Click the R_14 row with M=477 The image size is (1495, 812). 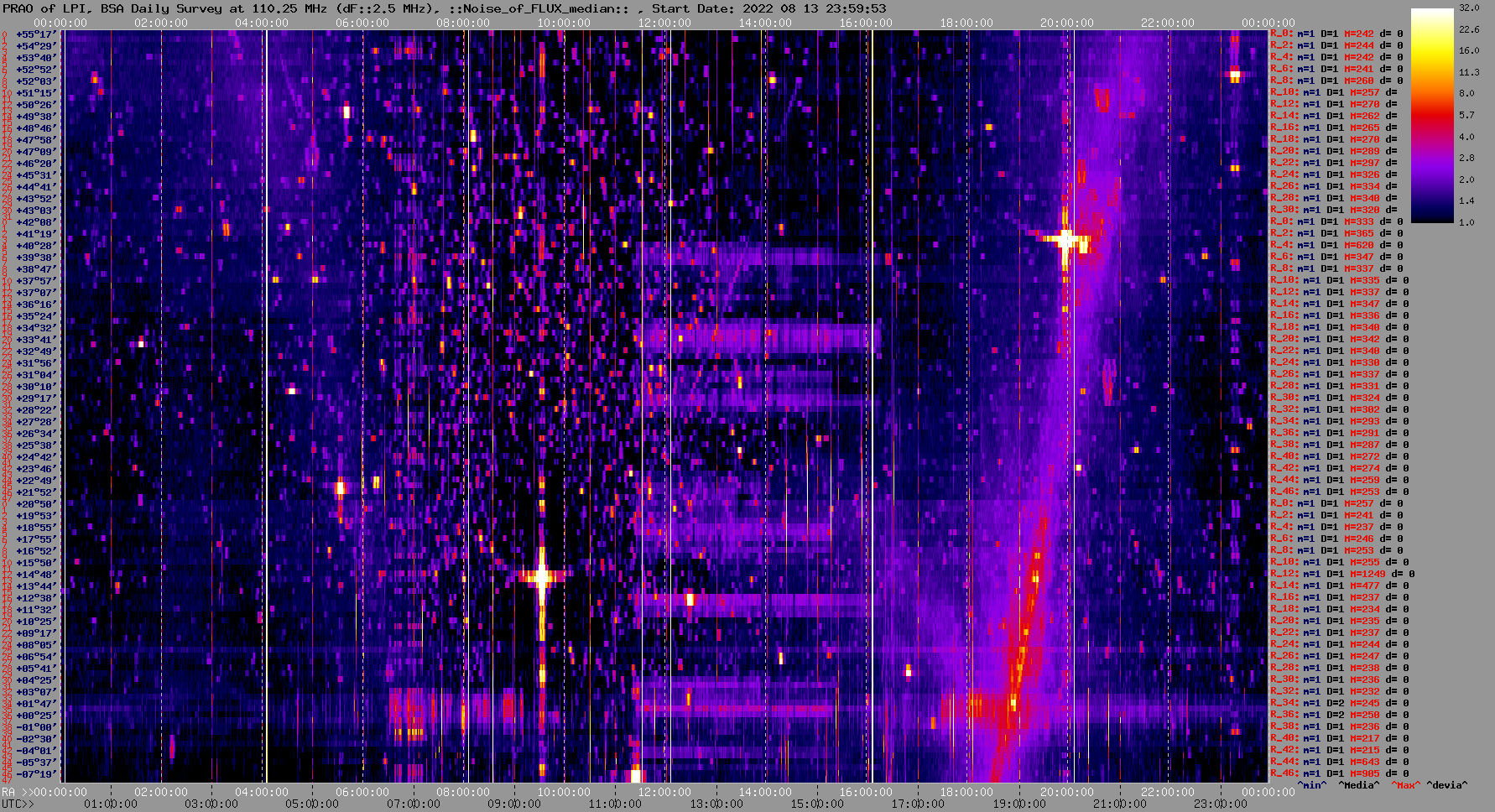1338,586
